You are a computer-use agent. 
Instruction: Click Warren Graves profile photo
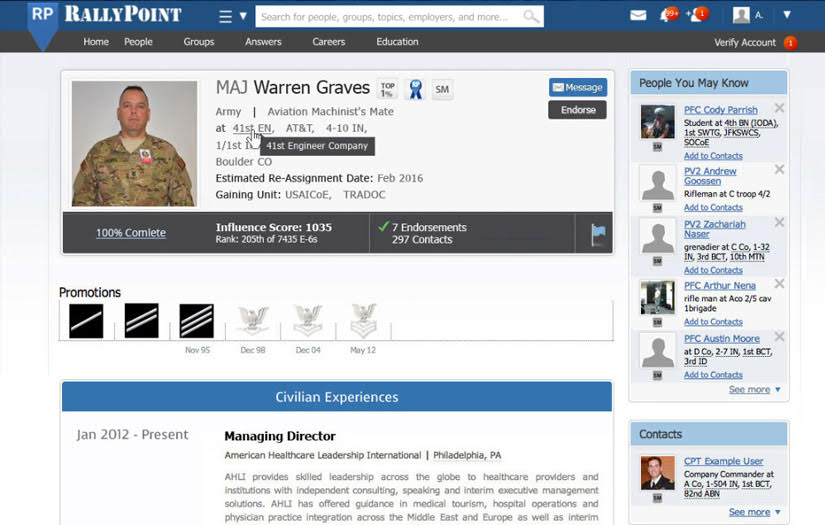tap(135, 143)
